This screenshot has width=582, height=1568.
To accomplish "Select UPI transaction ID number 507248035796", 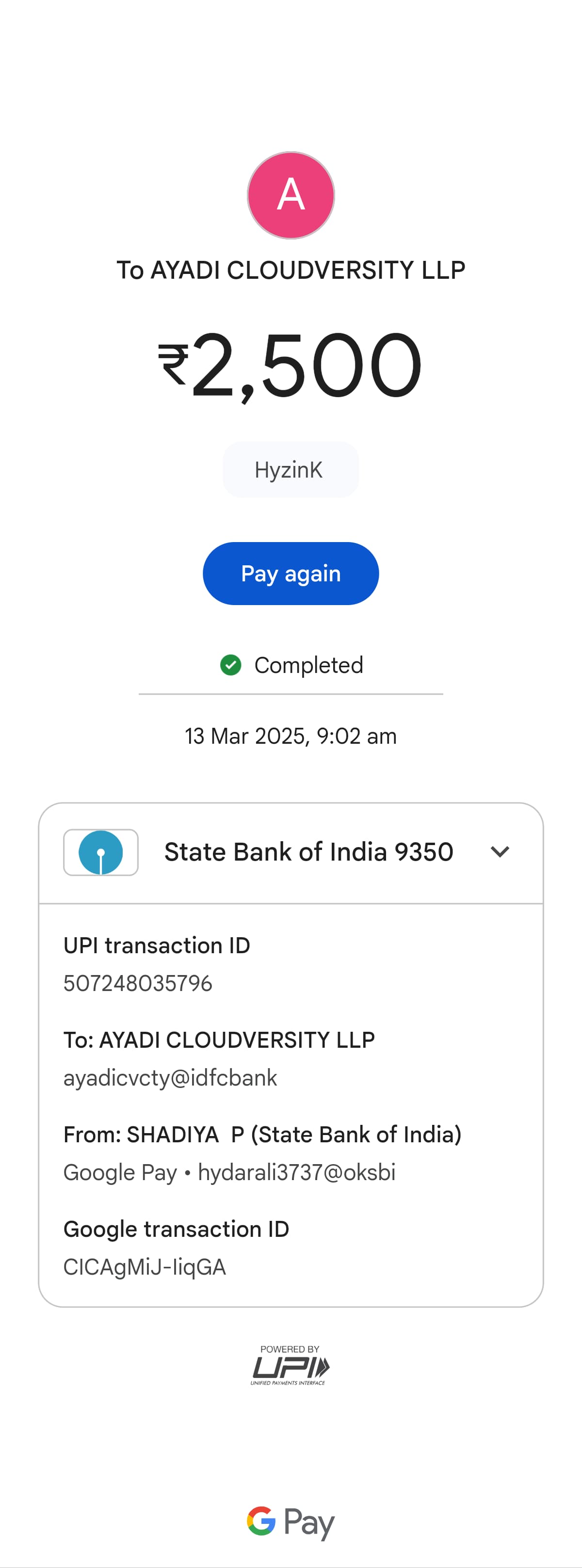I will coord(138,983).
